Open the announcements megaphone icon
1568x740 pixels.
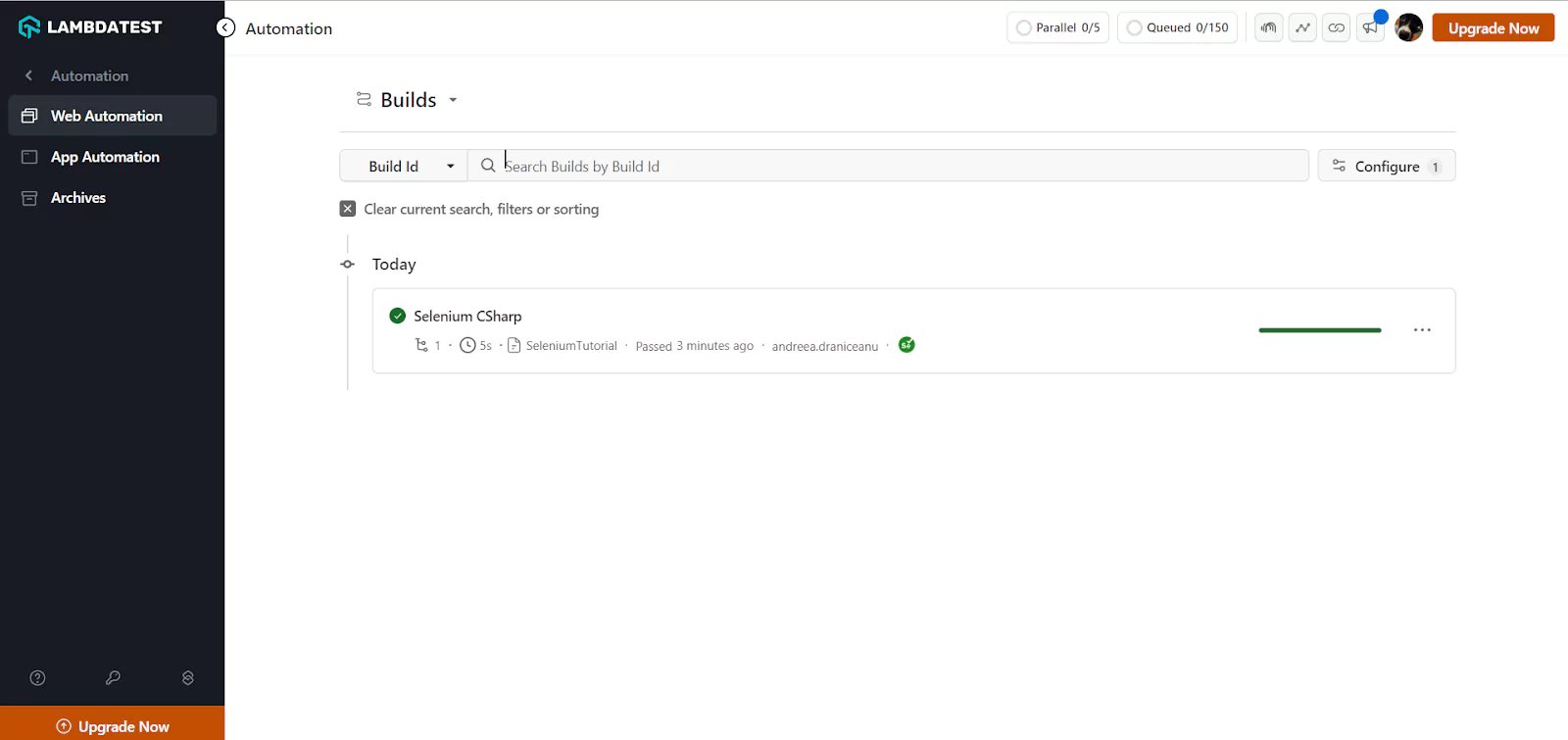[x=1370, y=27]
